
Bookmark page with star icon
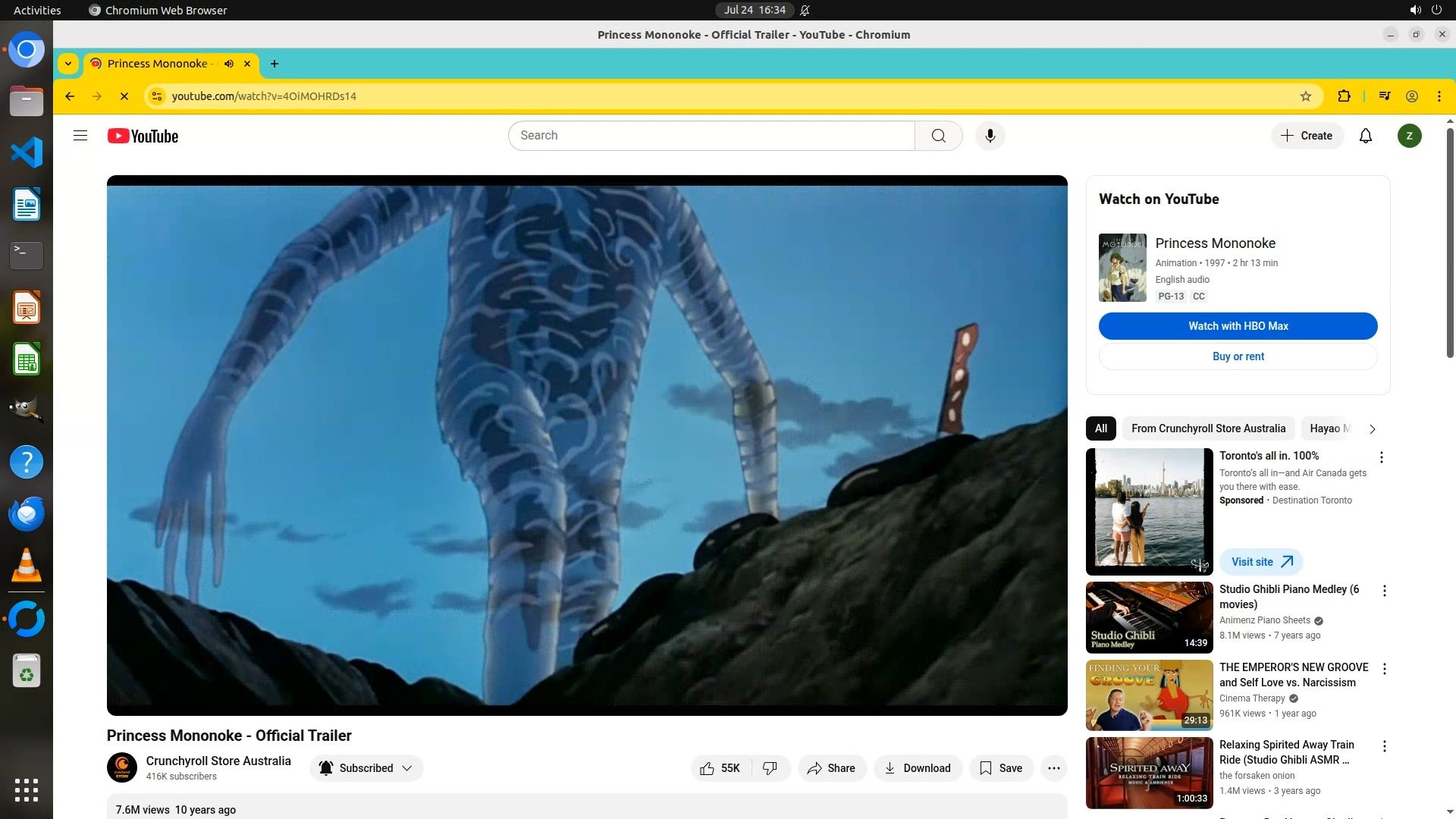pos(1306,96)
